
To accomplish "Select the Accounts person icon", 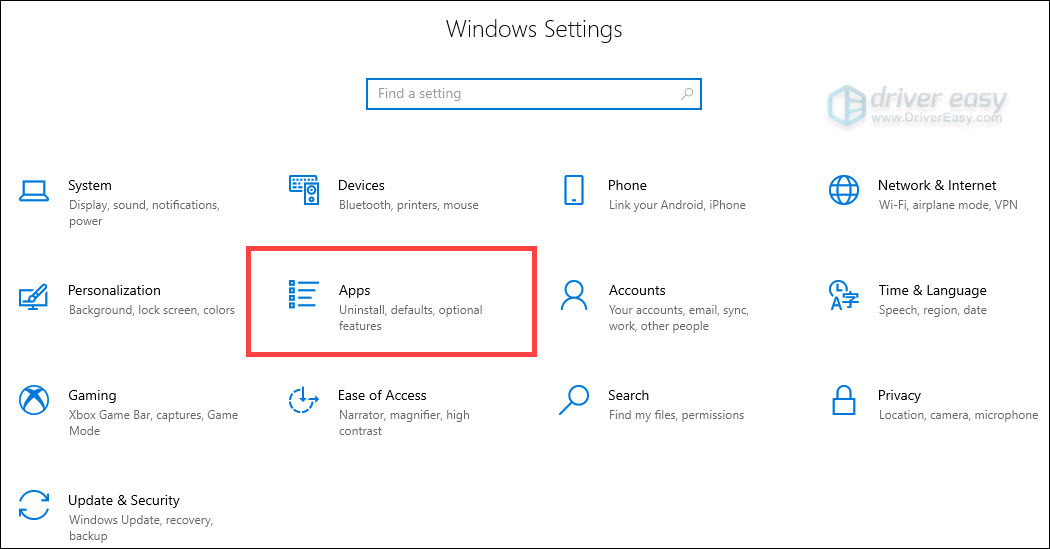I will pos(574,295).
